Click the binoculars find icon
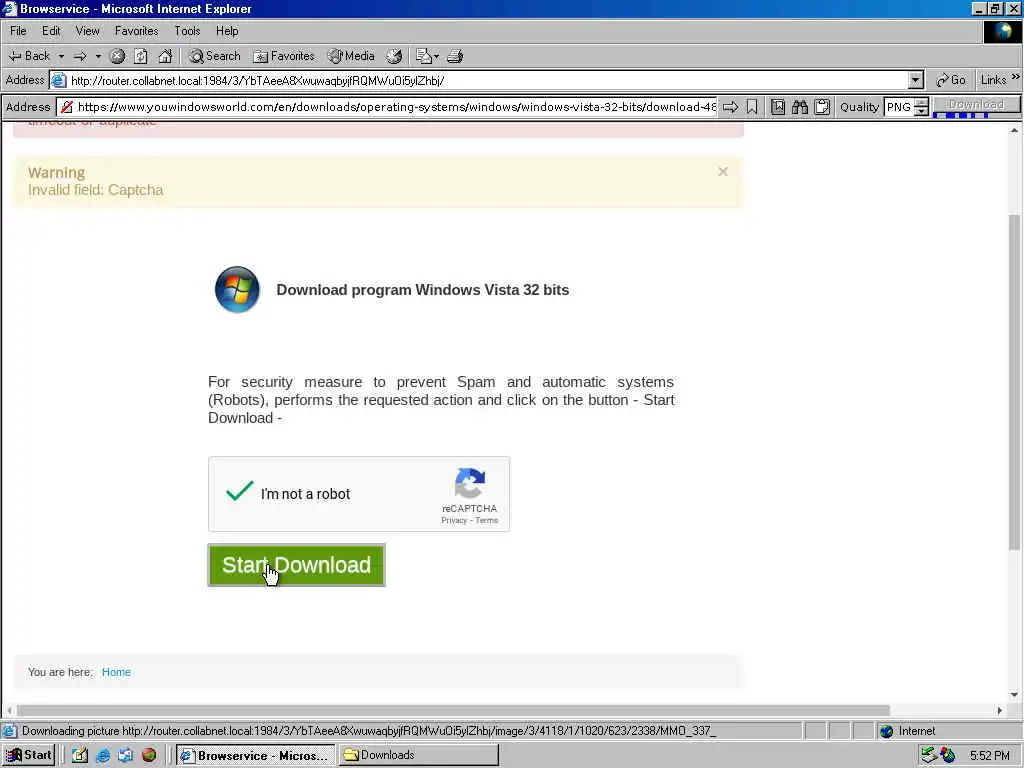 [800, 107]
